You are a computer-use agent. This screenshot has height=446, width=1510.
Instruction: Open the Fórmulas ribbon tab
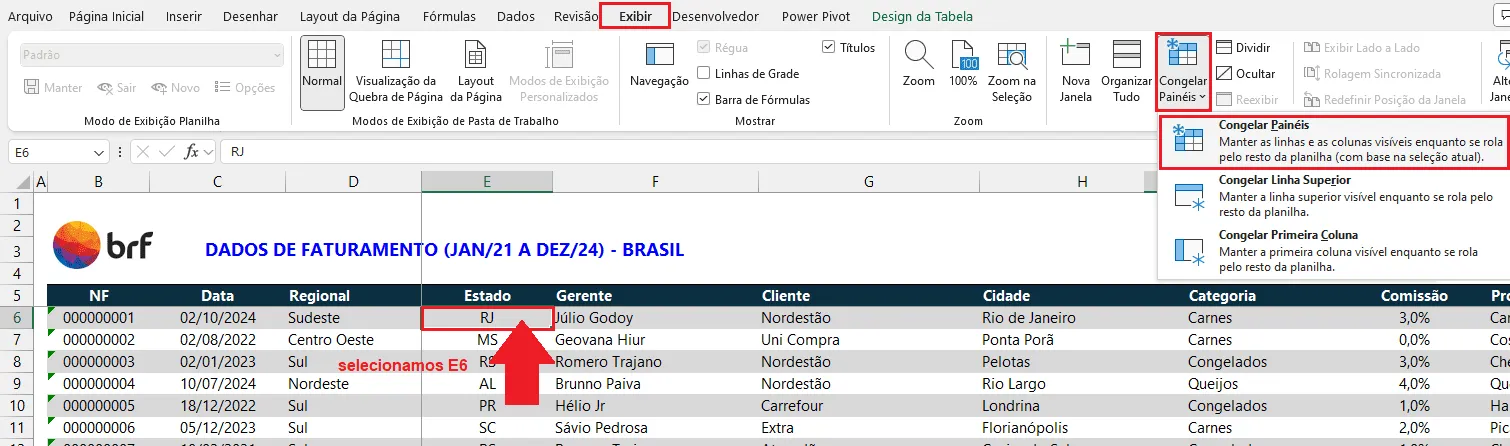449,16
